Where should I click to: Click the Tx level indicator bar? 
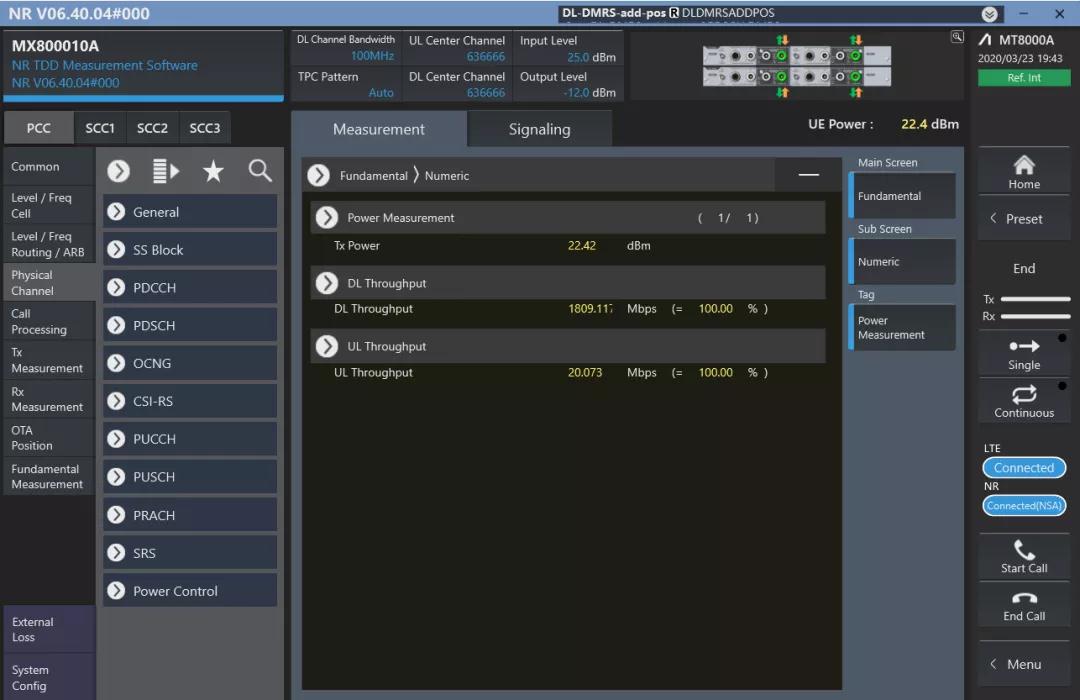click(x=1035, y=299)
